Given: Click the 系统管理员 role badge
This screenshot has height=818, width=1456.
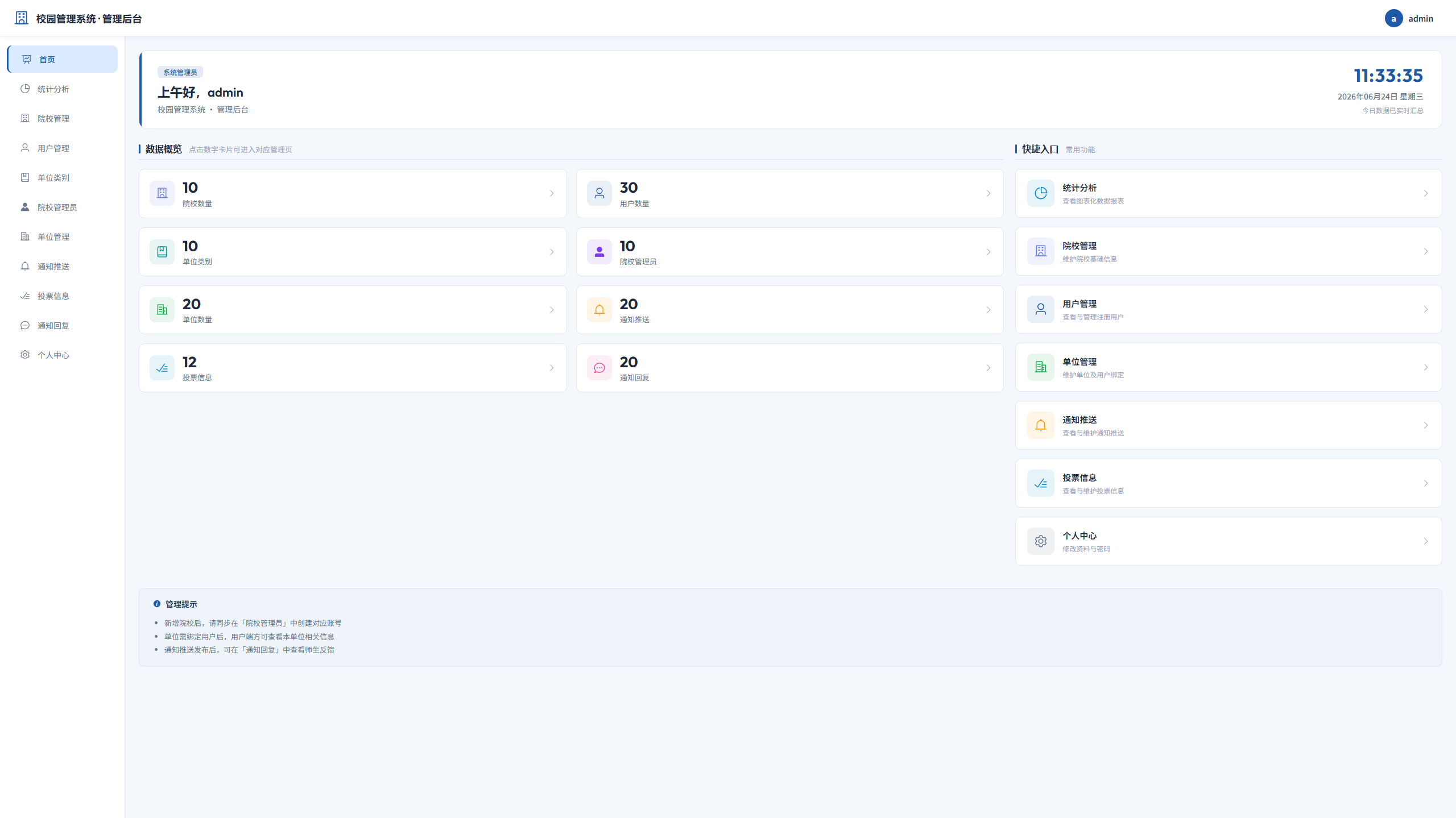Looking at the screenshot, I should click(x=180, y=72).
